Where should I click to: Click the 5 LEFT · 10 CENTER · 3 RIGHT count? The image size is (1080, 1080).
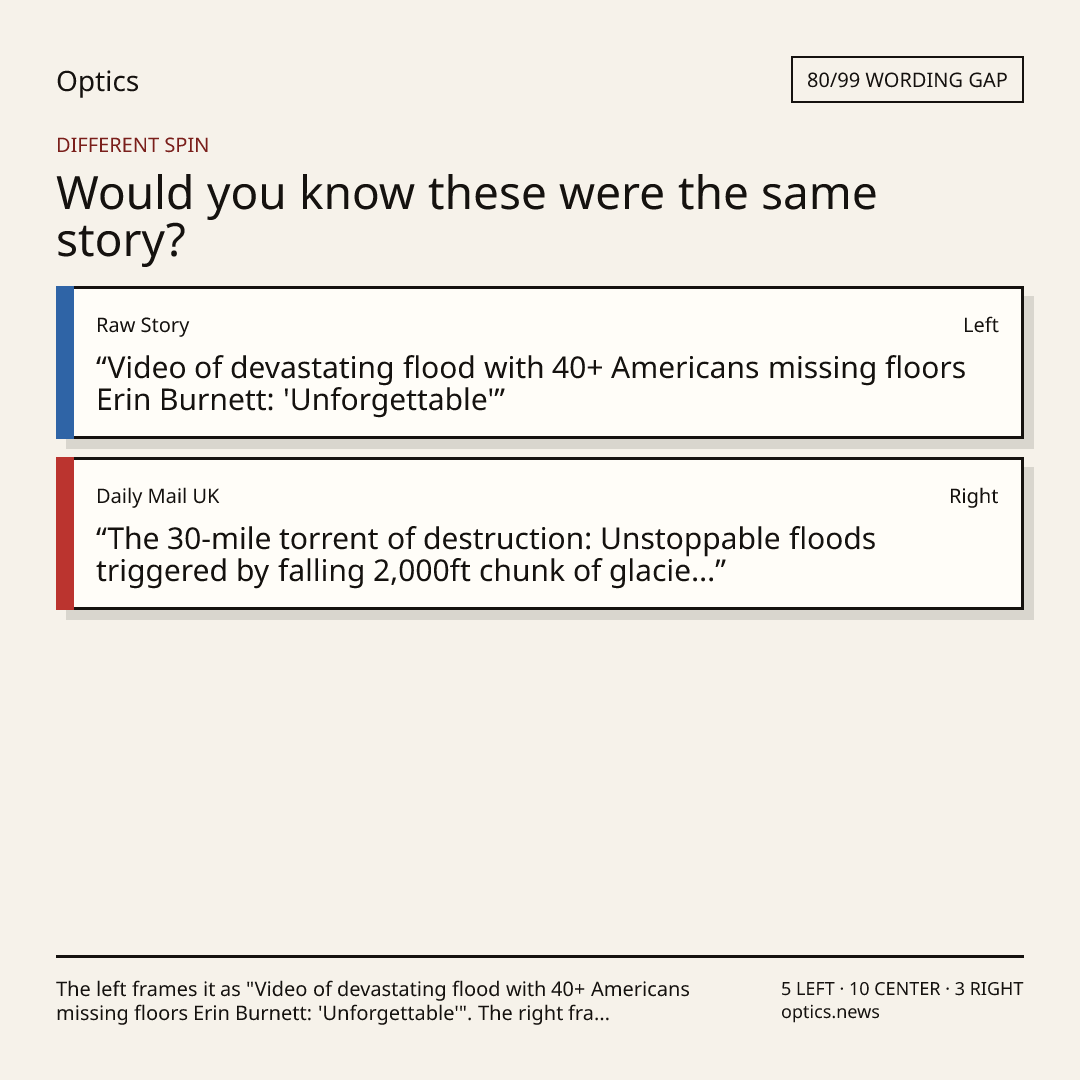click(902, 989)
